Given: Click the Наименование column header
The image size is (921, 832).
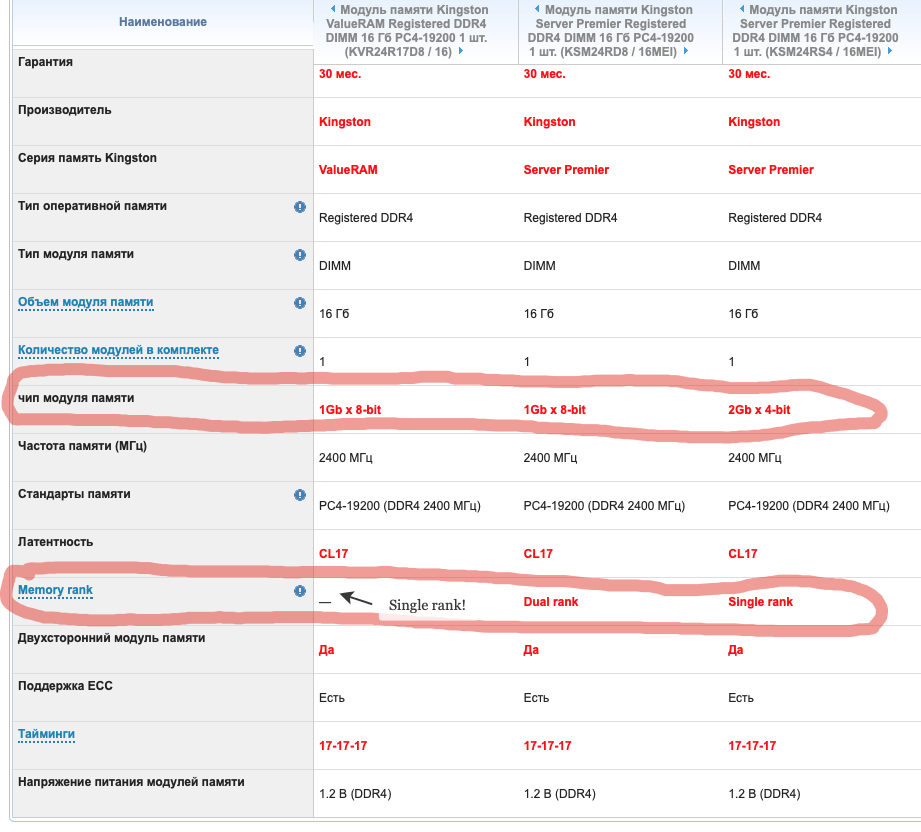Looking at the screenshot, I should coord(163,22).
